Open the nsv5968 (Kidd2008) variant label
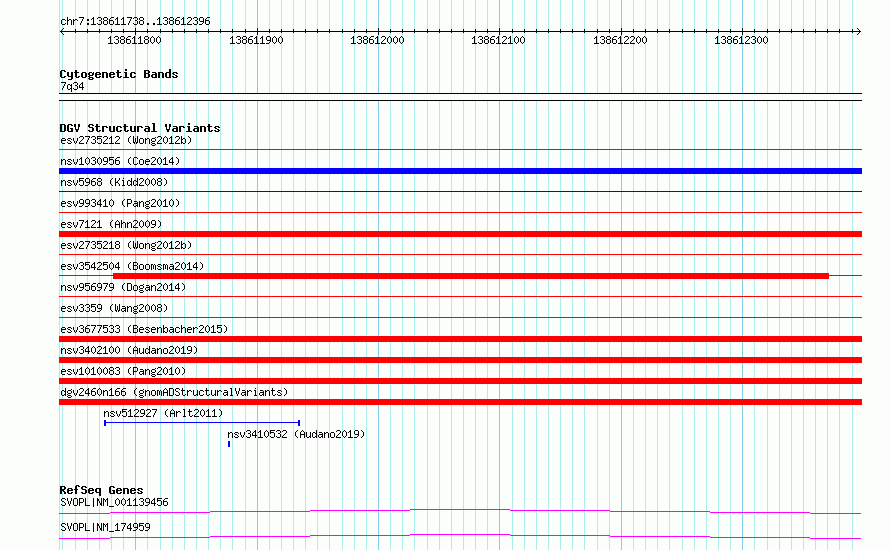 pyautogui.click(x=114, y=182)
